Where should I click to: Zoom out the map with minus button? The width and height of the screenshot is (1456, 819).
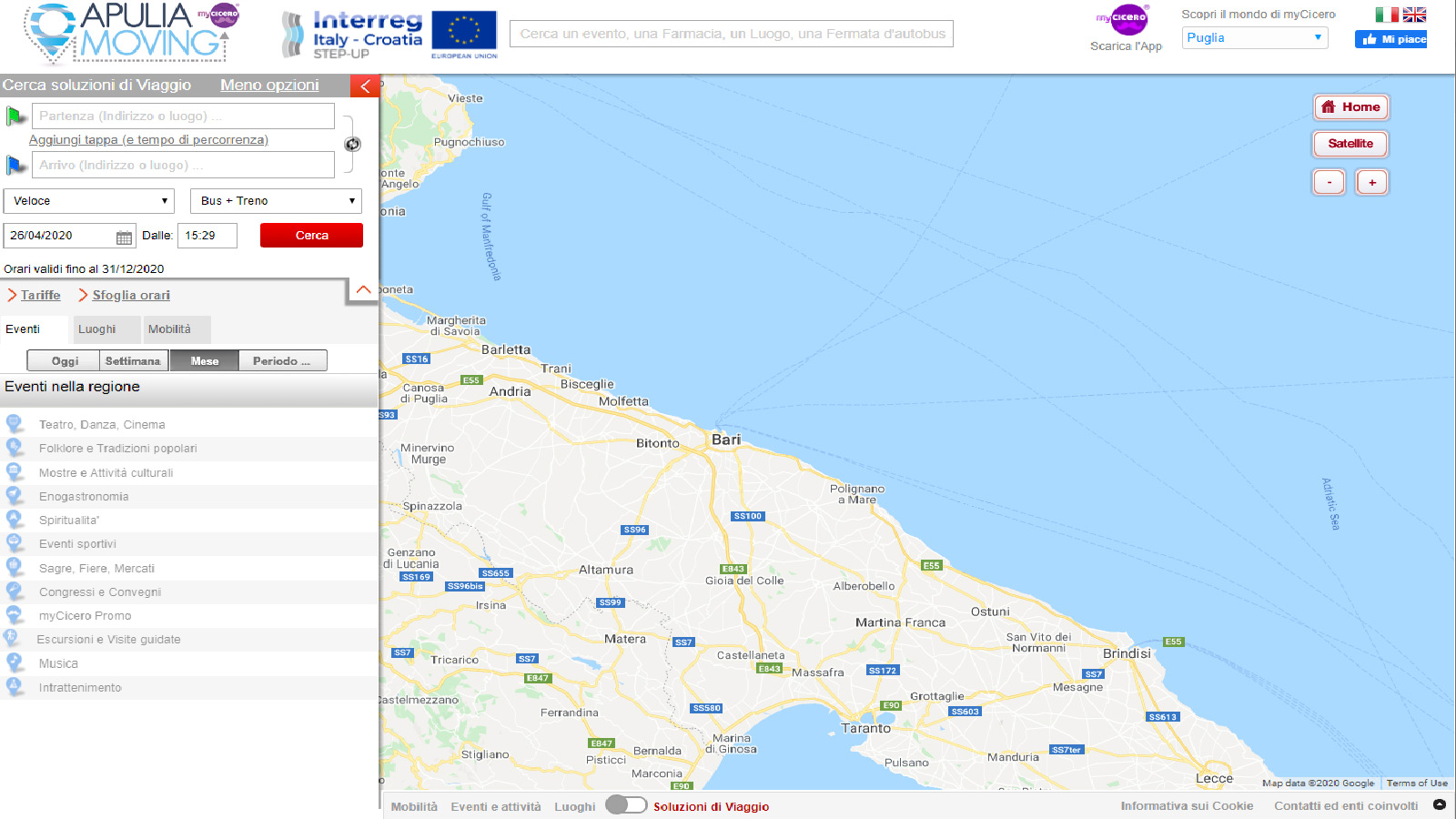tap(1329, 182)
